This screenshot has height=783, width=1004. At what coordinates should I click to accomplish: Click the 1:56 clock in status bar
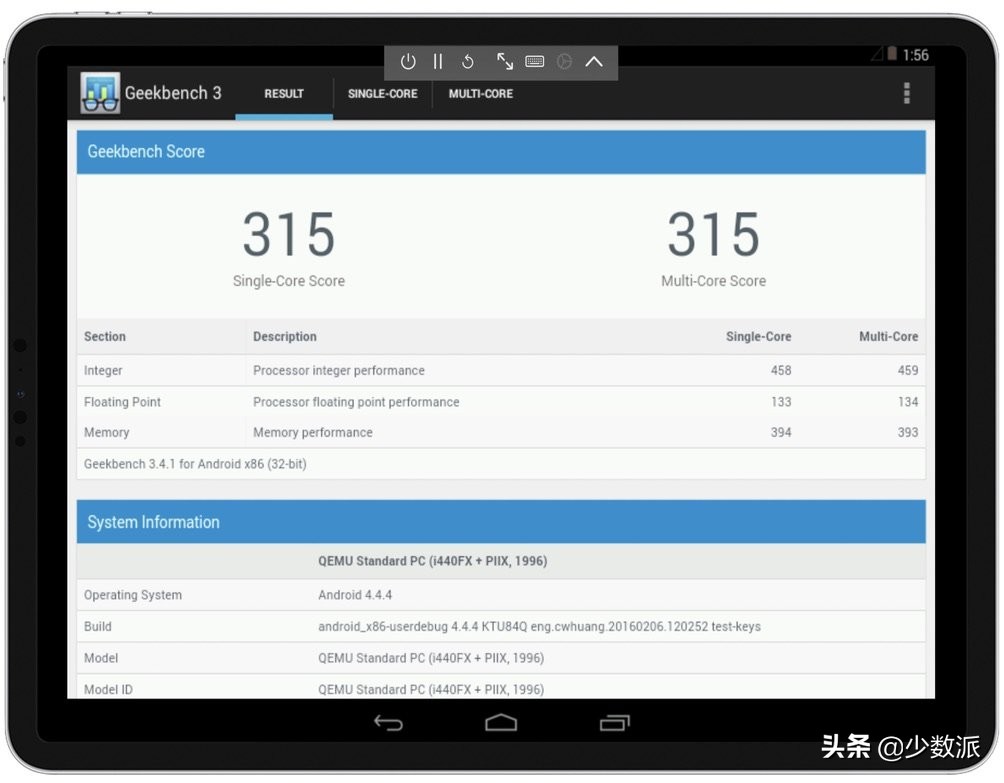point(916,55)
